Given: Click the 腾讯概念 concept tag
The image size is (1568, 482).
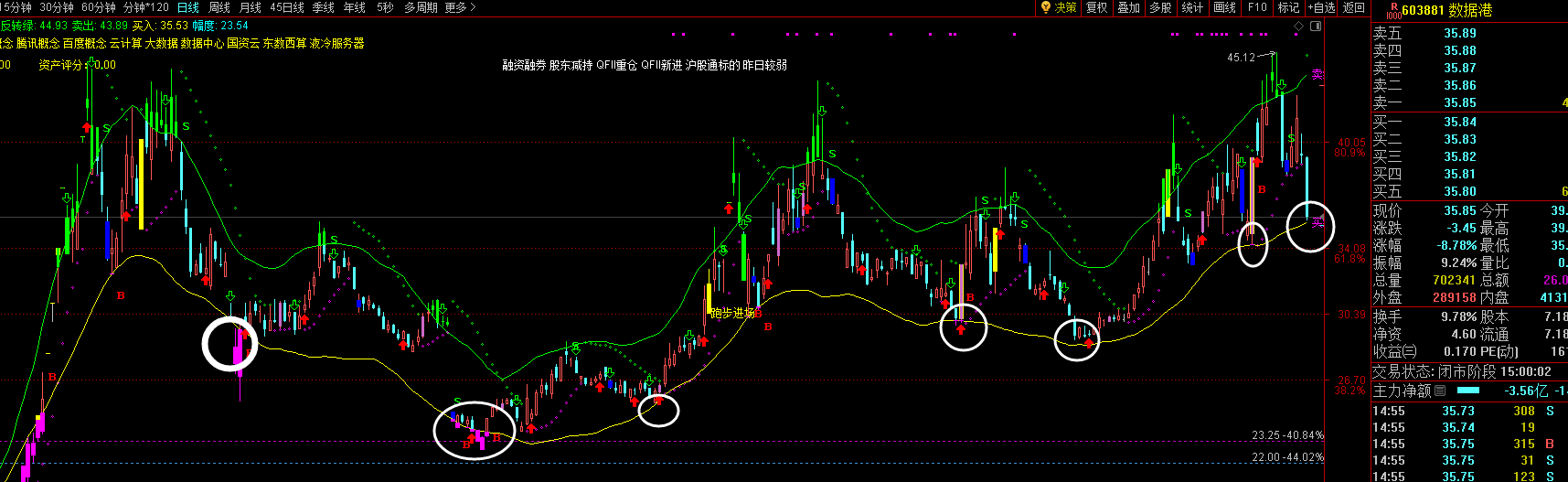Looking at the screenshot, I should pos(37,43).
